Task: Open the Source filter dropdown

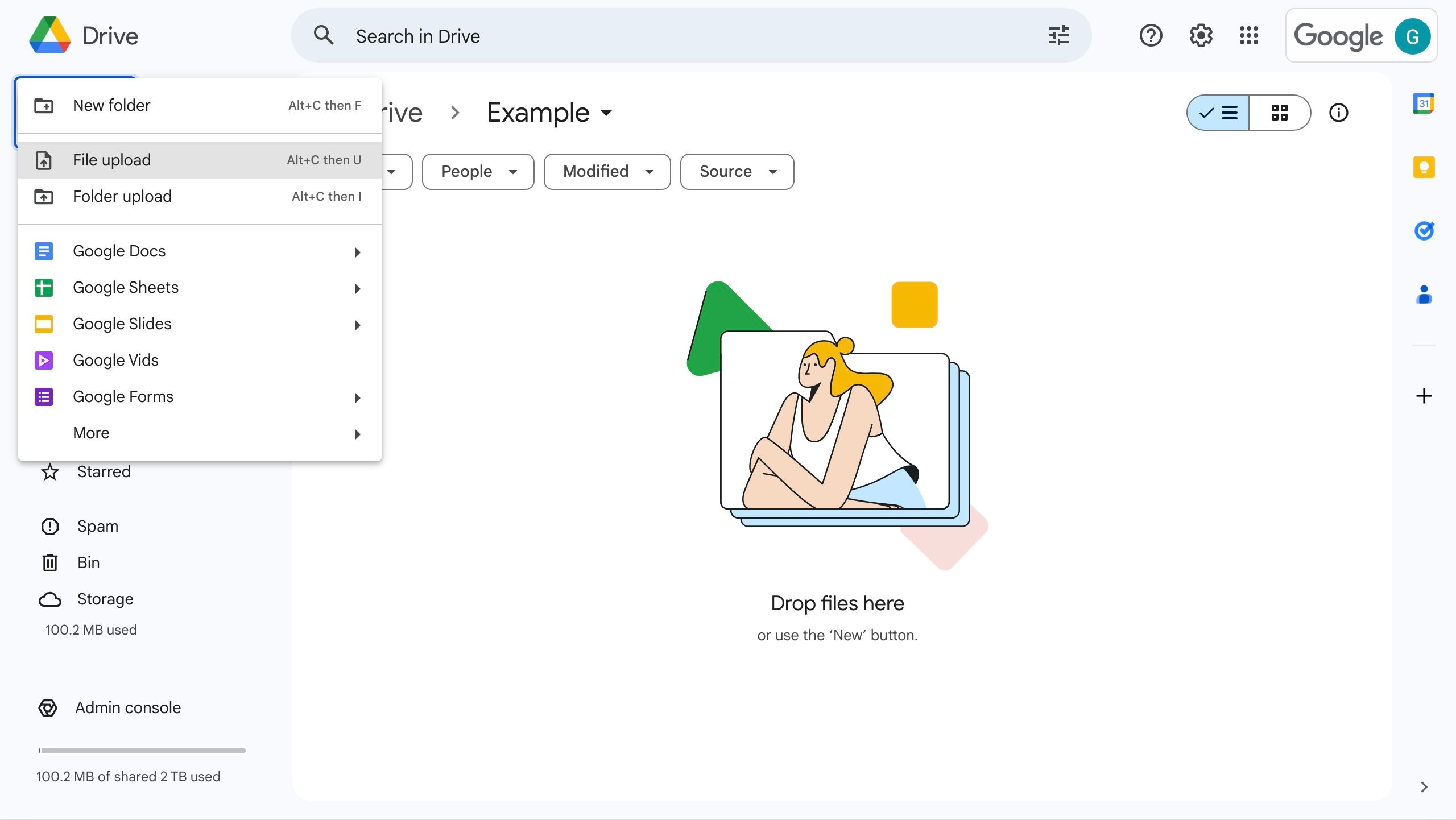Action: (737, 171)
